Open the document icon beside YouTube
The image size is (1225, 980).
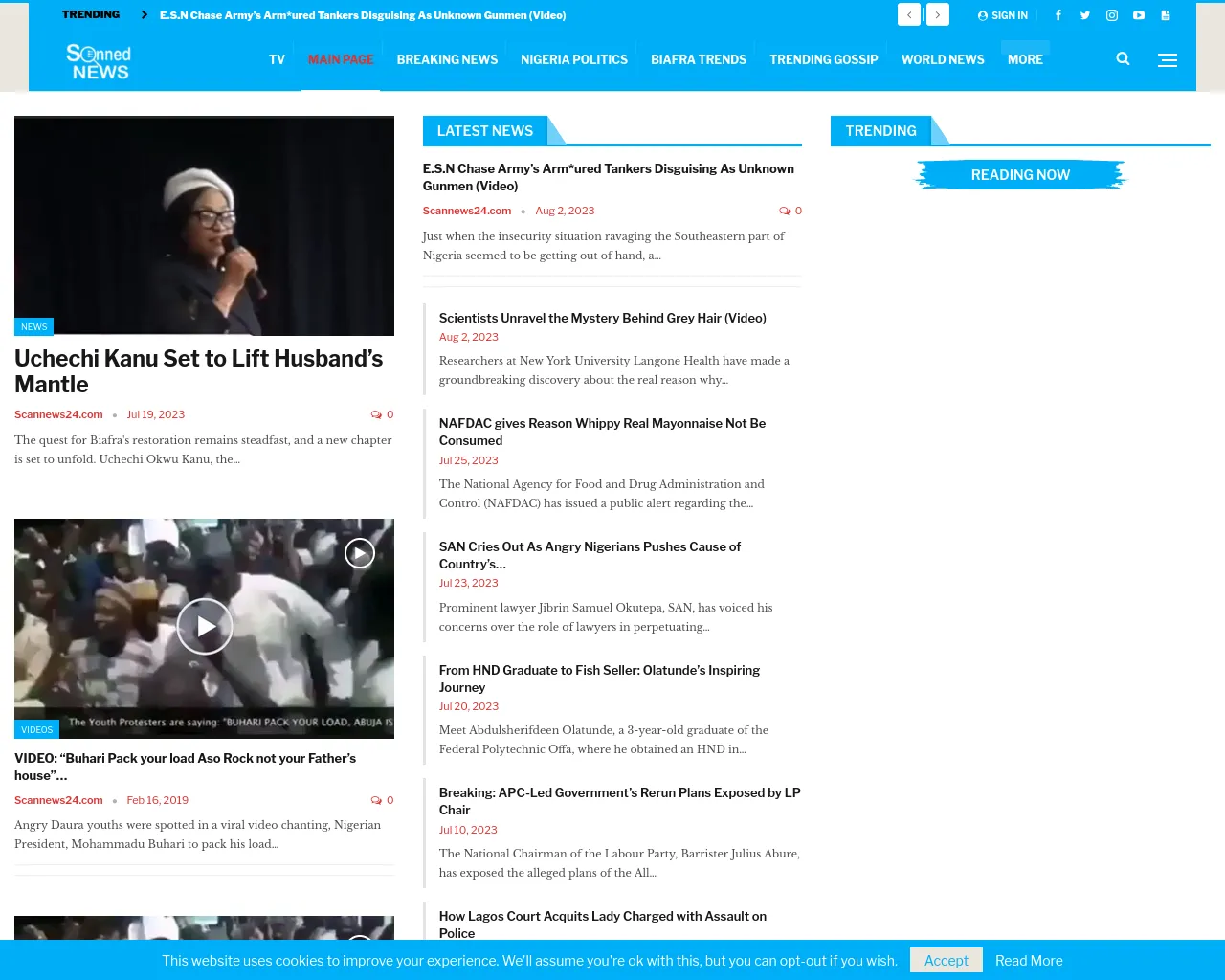point(1166,15)
